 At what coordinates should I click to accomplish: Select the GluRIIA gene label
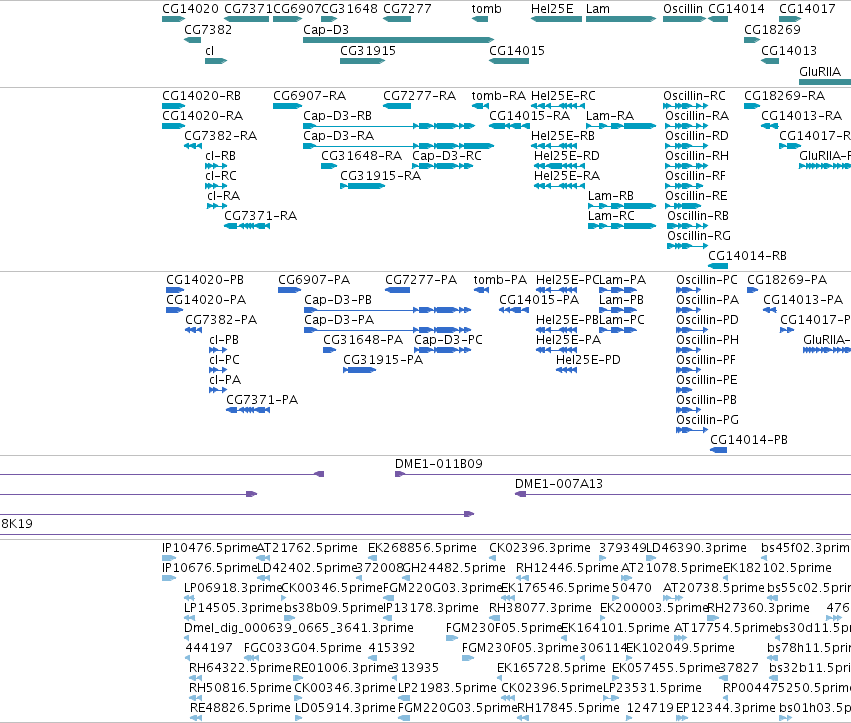click(x=820, y=72)
